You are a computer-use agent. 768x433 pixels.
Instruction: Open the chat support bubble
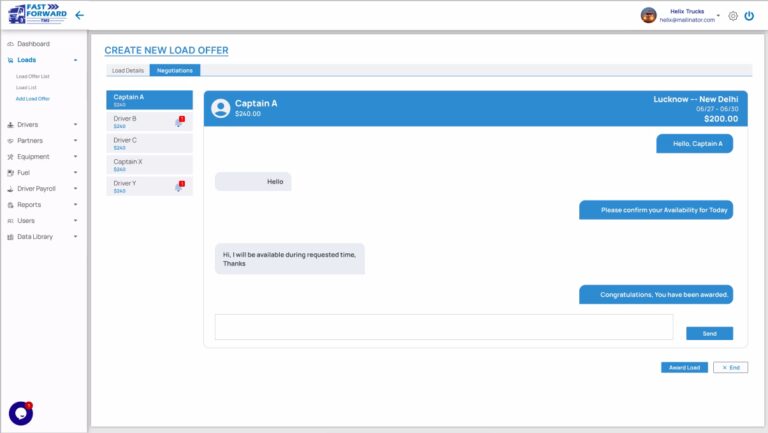21,414
